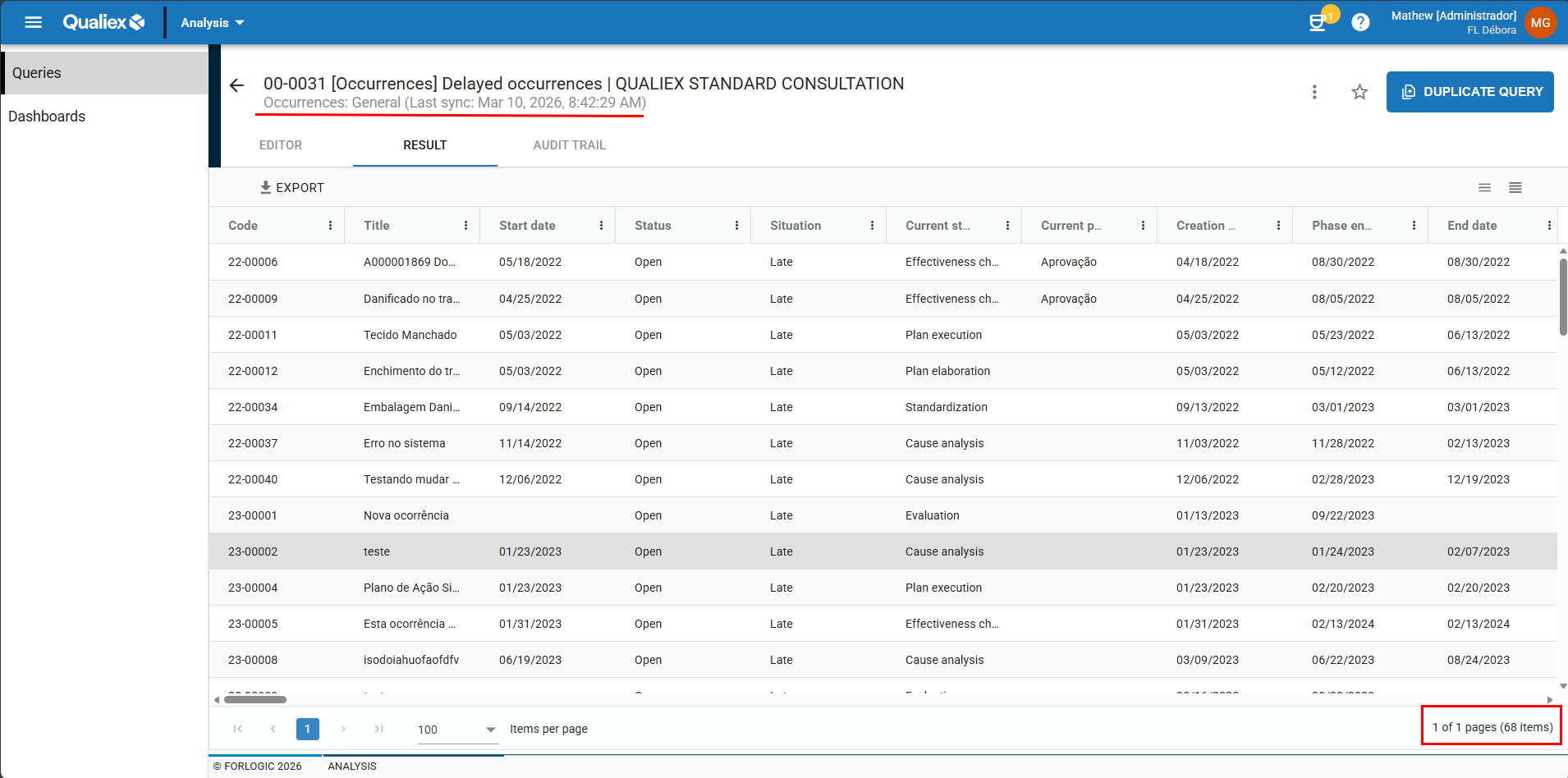Open the items per page dropdown

point(456,730)
